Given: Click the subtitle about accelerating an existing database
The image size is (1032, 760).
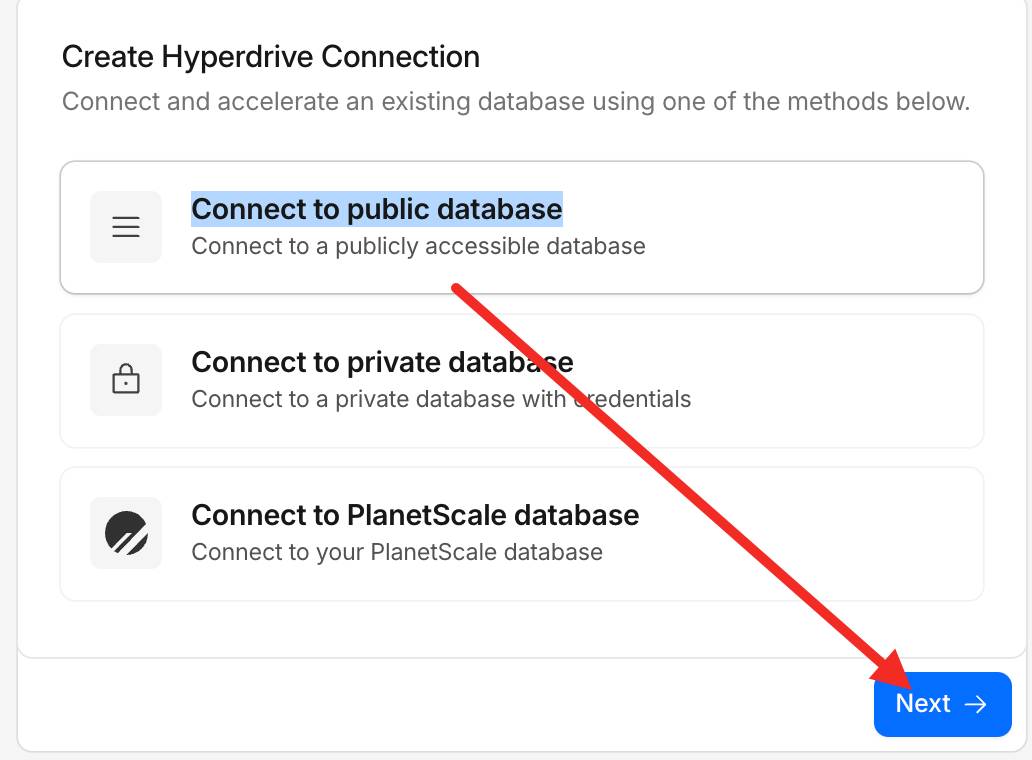Looking at the screenshot, I should pyautogui.click(x=516, y=102).
